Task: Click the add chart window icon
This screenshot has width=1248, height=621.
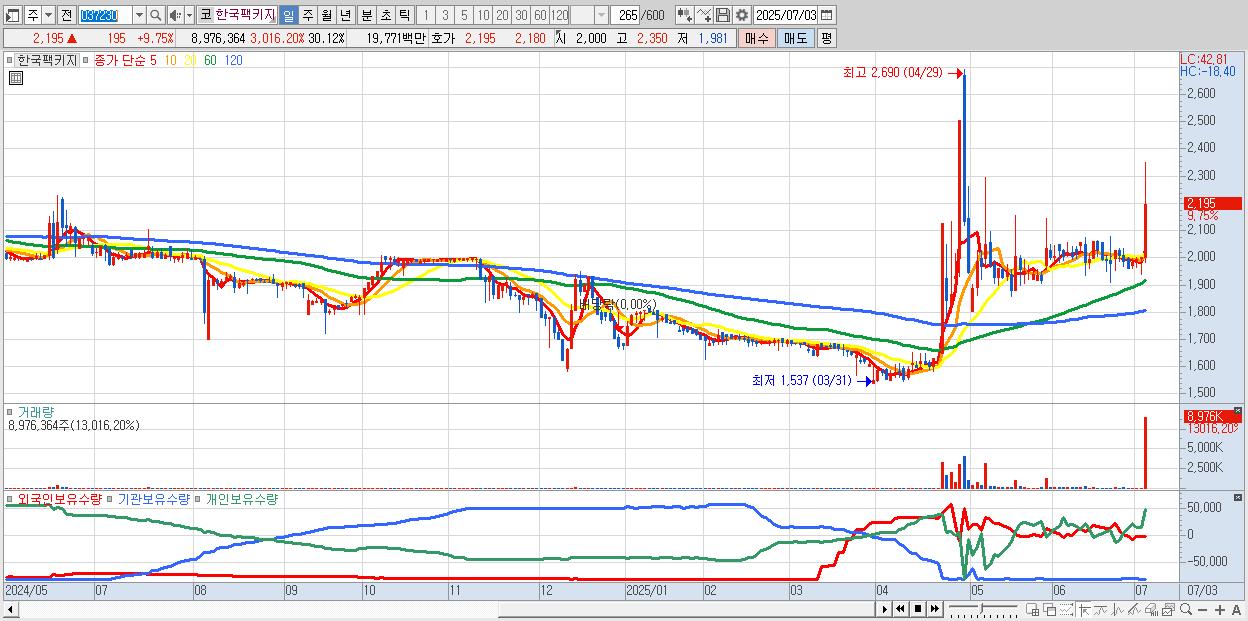Action: (1033, 609)
